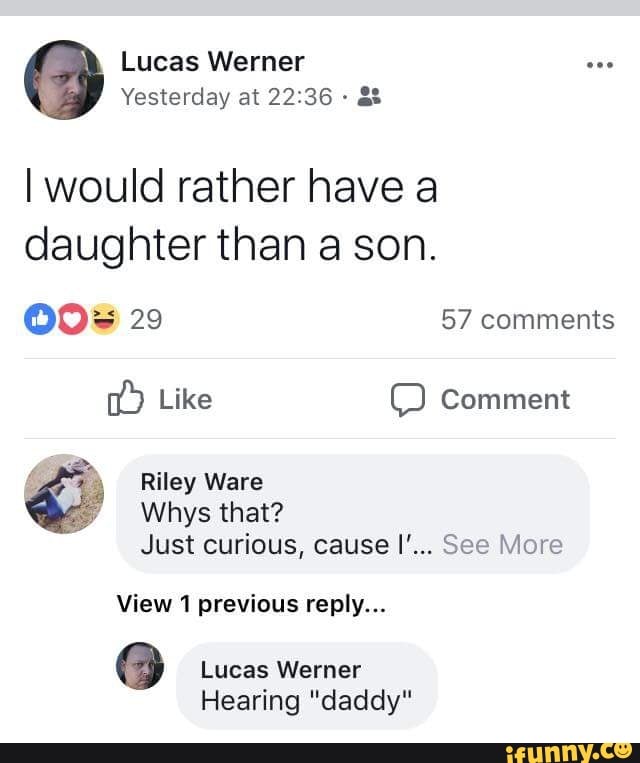Viewport: 640px width, 763px height.
Task: Click Lucas Werner's name in the reply
Action: [x=280, y=669]
